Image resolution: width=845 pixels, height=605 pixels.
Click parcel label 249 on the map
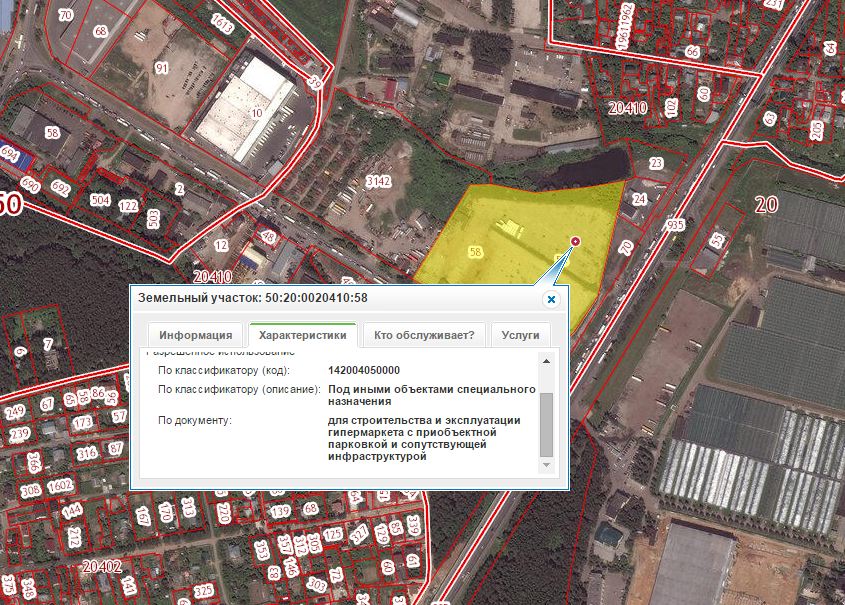click(x=15, y=412)
